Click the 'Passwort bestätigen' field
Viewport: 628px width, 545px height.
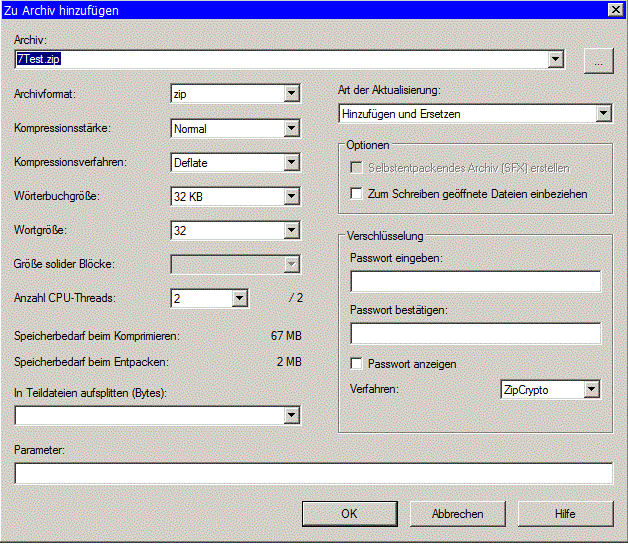tap(476, 334)
